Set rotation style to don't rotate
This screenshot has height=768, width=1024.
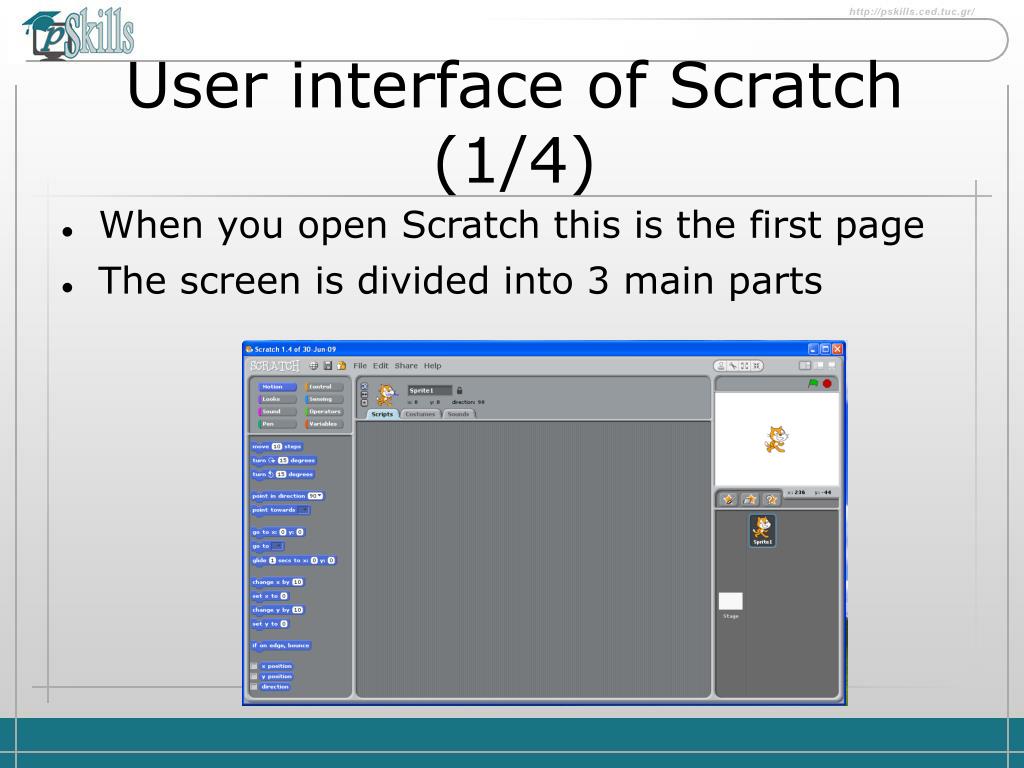tap(364, 403)
